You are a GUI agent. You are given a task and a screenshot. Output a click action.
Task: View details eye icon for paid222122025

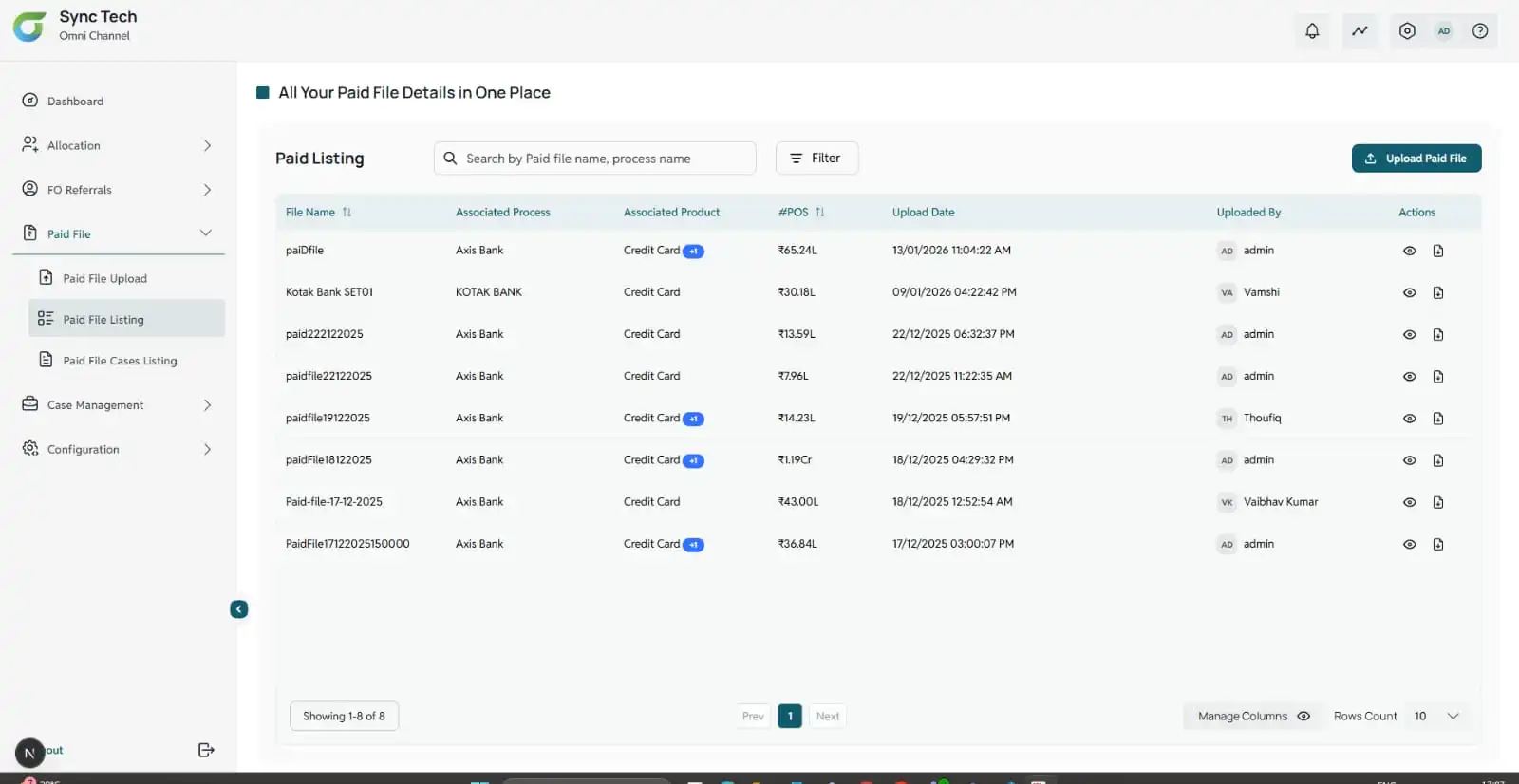click(1409, 335)
